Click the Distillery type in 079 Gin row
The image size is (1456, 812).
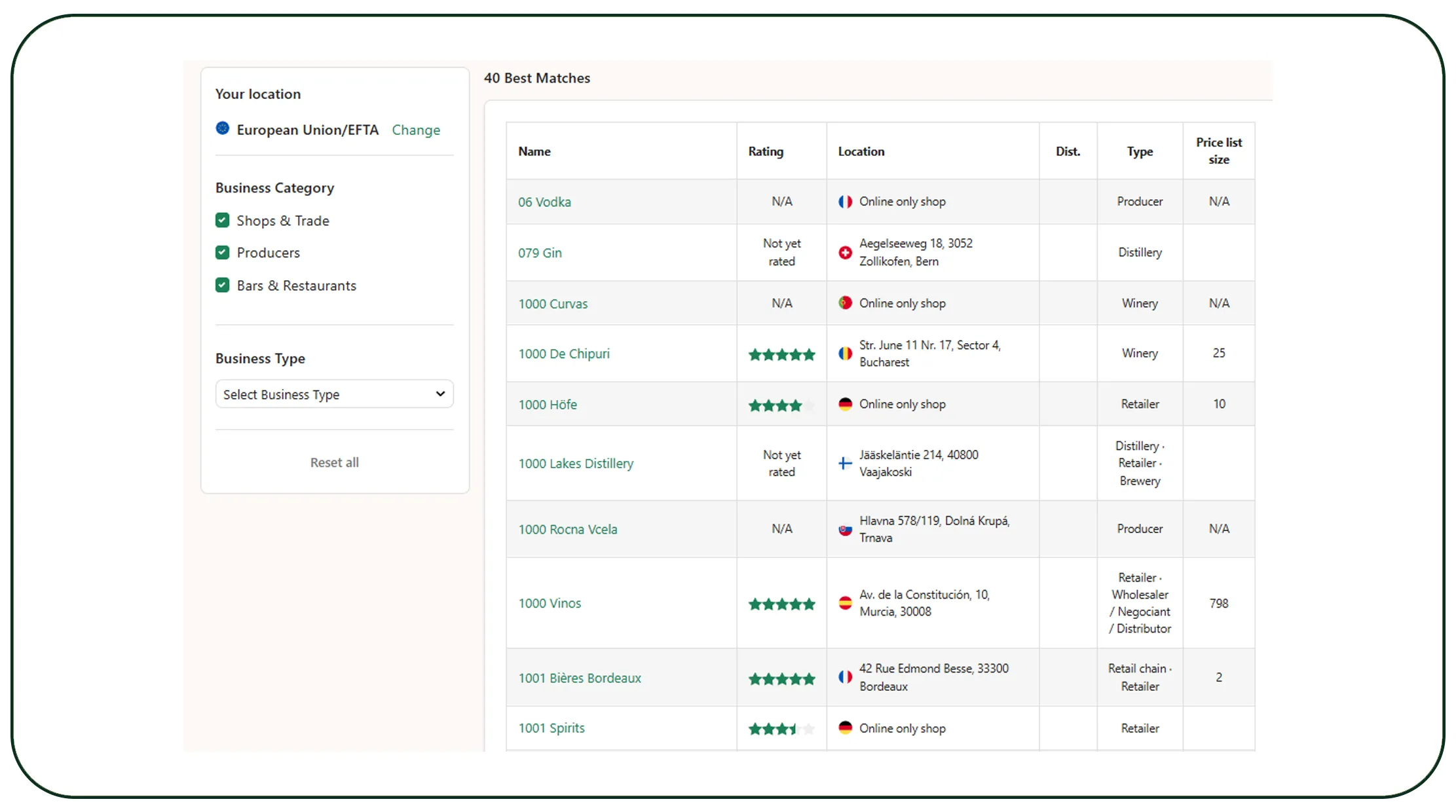[x=1140, y=252]
